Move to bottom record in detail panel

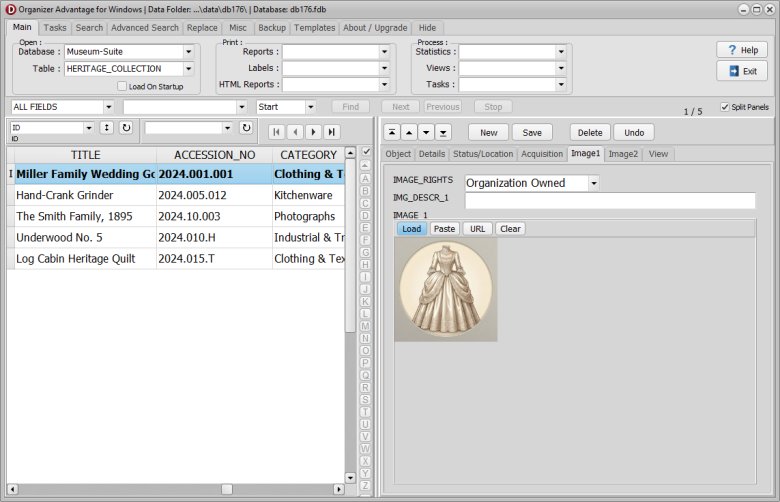(x=443, y=132)
